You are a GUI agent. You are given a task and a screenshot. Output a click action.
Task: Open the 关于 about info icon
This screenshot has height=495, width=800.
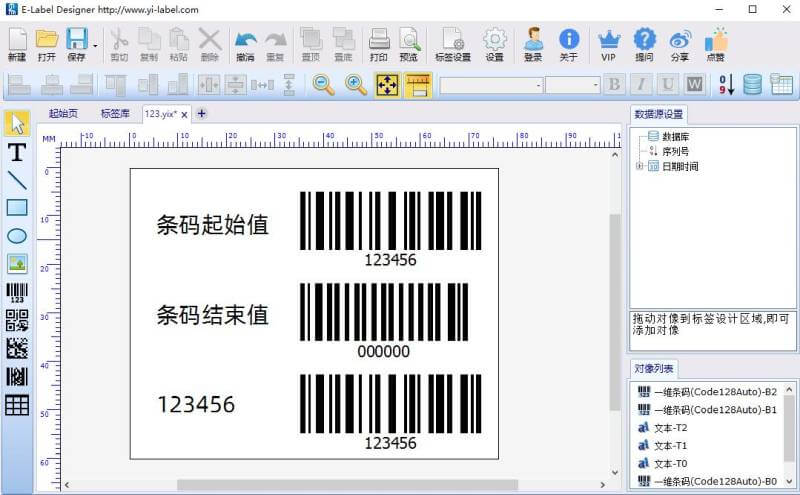click(568, 44)
